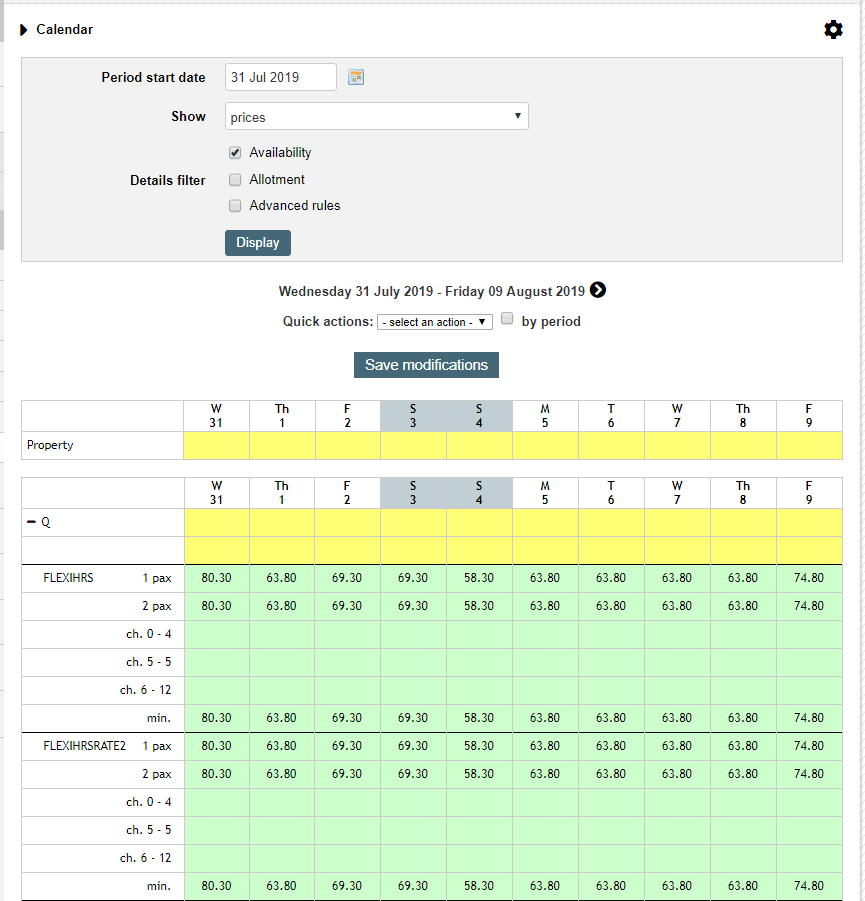Check the by period option
Screen dimensions: 865x901
[x=507, y=317]
